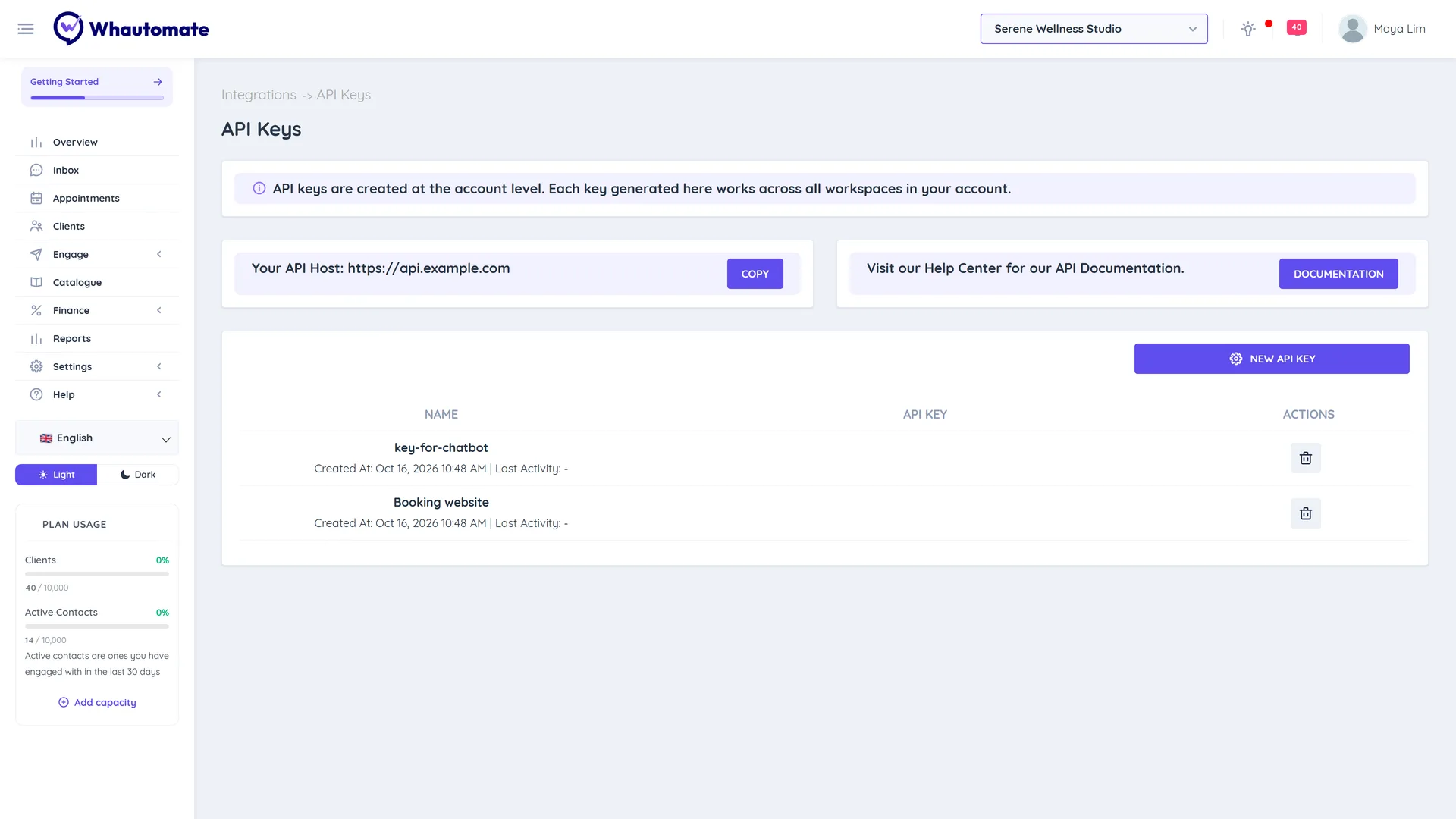Expand the Help menu chevron
The image size is (1456, 819).
point(159,394)
